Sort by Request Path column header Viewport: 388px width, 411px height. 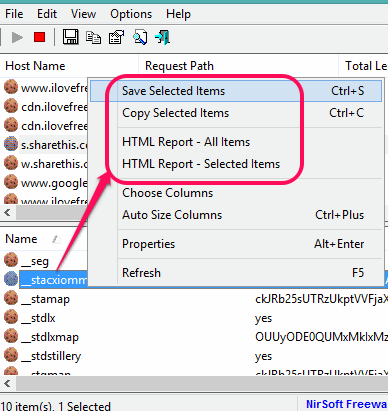coord(239,66)
